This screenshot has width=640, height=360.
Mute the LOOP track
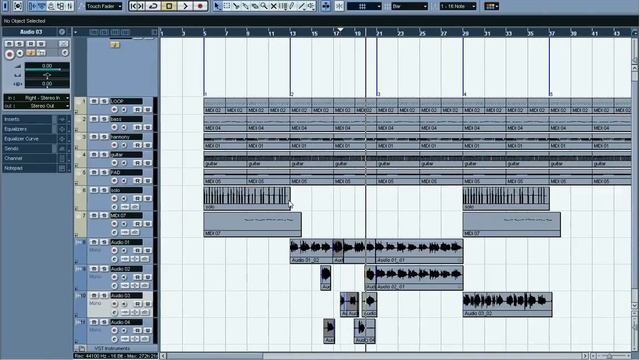pos(94,101)
